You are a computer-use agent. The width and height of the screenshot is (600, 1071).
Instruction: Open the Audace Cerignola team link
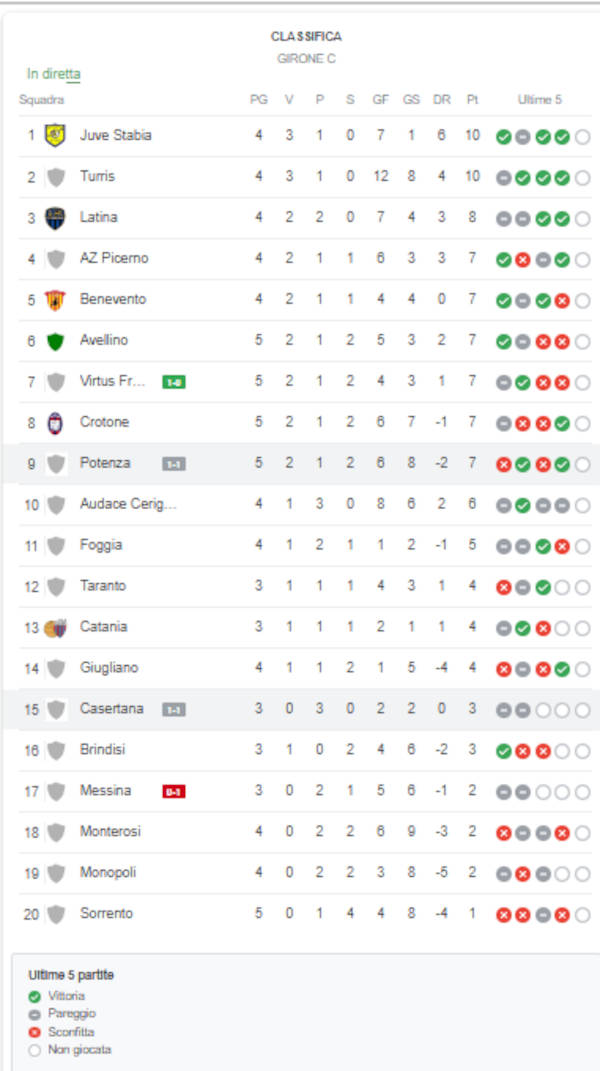click(128, 504)
